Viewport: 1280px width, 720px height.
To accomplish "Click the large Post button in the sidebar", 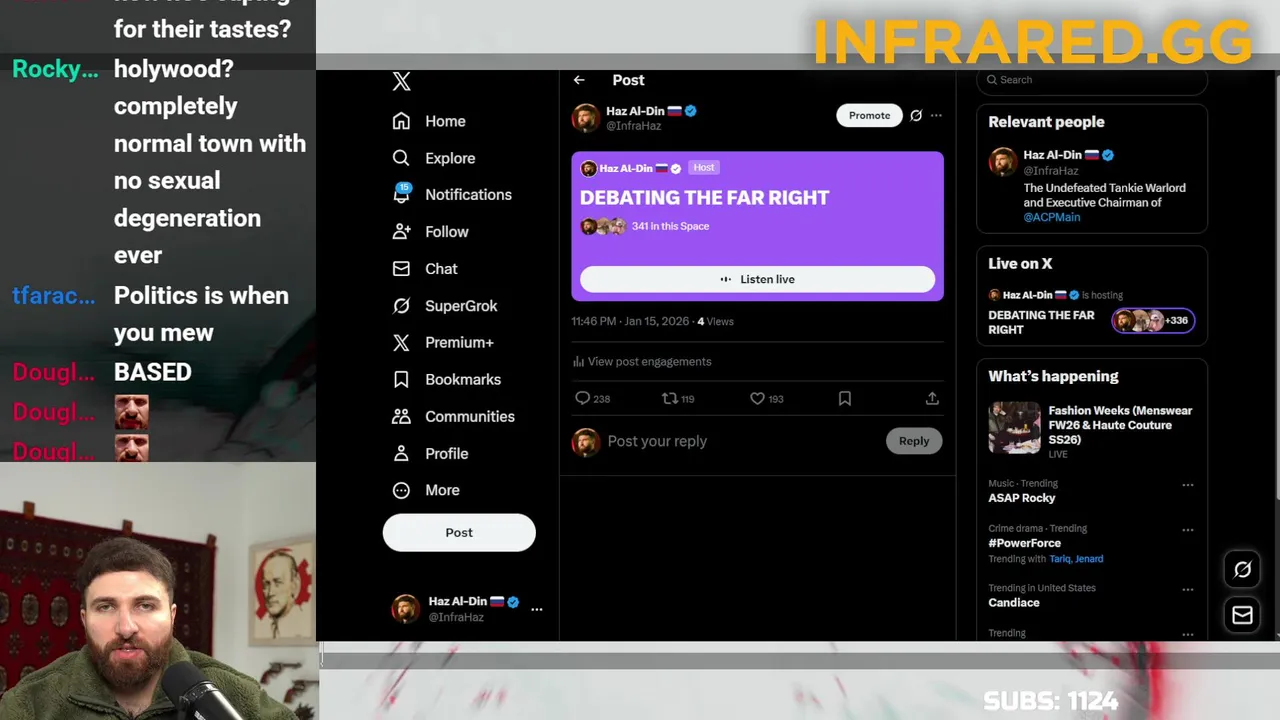I will click(459, 533).
